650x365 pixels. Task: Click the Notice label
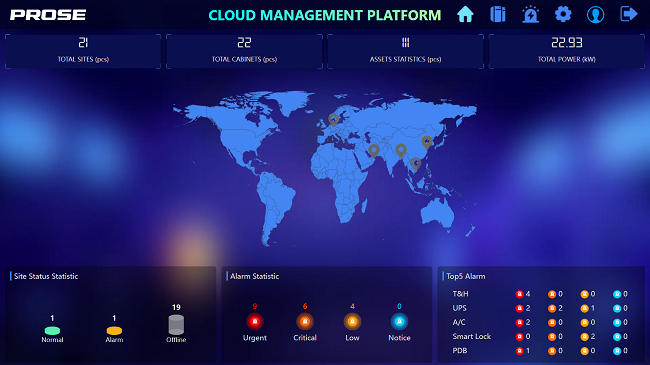(399, 338)
